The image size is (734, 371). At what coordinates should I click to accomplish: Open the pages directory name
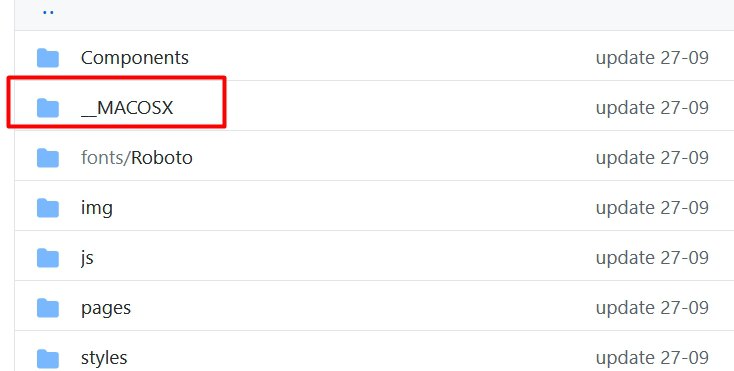[x=106, y=308]
